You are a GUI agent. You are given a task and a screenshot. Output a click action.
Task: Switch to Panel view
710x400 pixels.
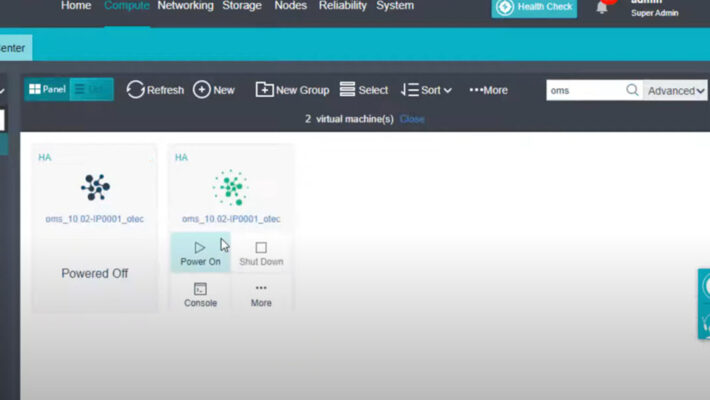point(47,89)
